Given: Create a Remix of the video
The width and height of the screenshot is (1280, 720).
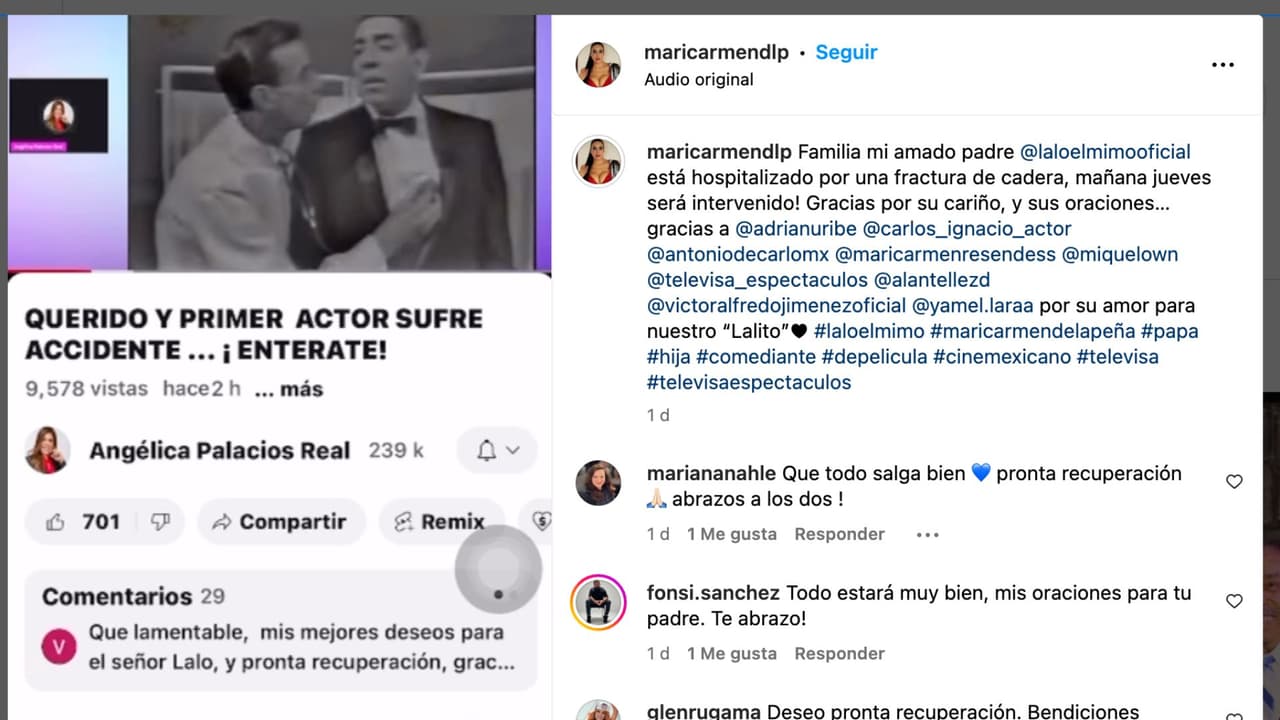Looking at the screenshot, I should [441, 521].
